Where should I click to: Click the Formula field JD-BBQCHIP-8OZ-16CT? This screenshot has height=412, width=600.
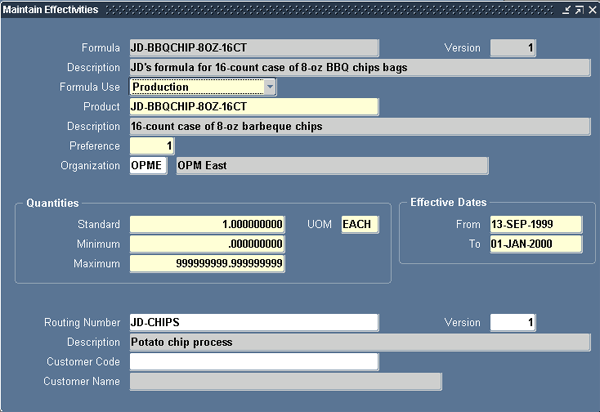[x=253, y=48]
